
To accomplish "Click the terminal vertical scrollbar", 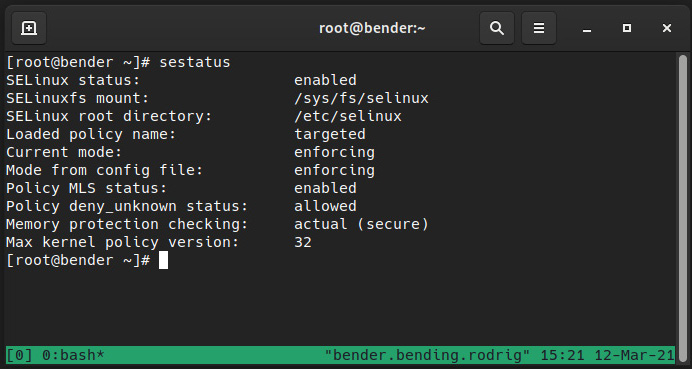I will [x=682, y=199].
